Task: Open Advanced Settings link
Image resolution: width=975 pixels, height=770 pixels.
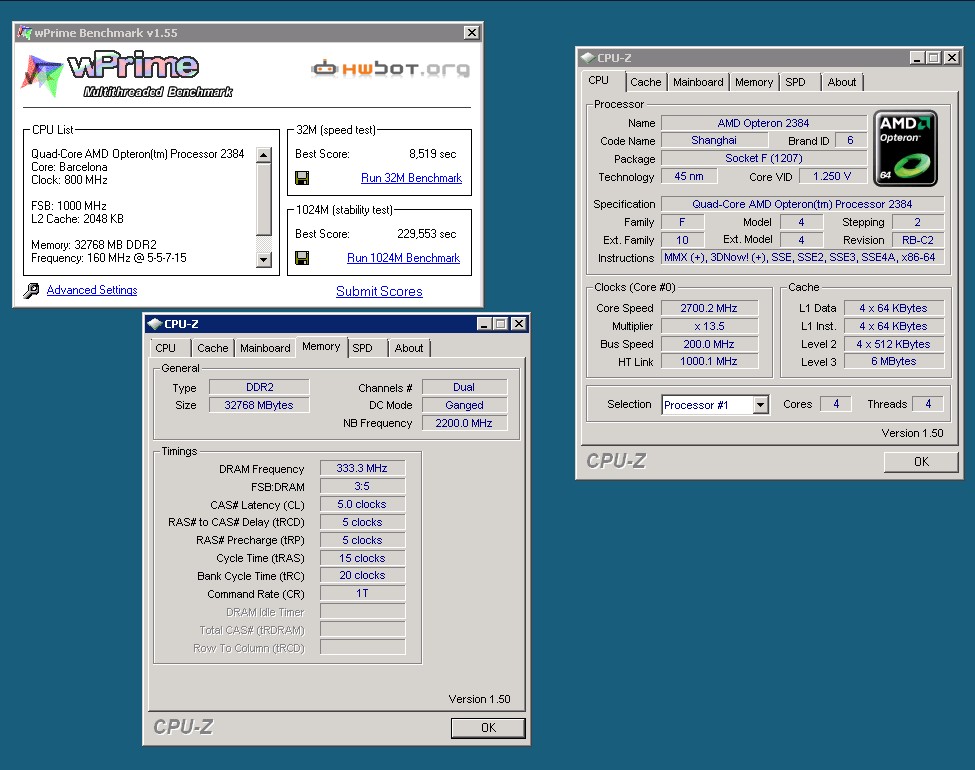Action: pos(92,290)
